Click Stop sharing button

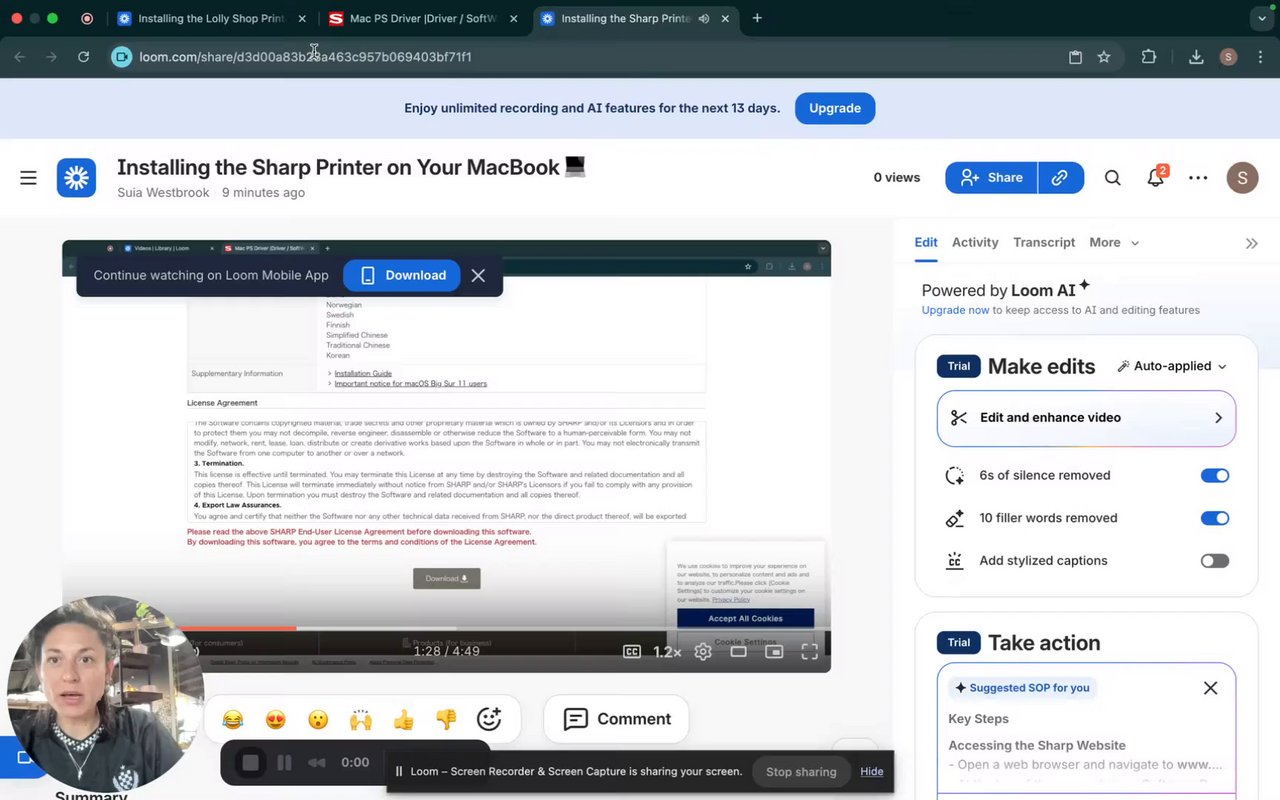click(x=801, y=771)
